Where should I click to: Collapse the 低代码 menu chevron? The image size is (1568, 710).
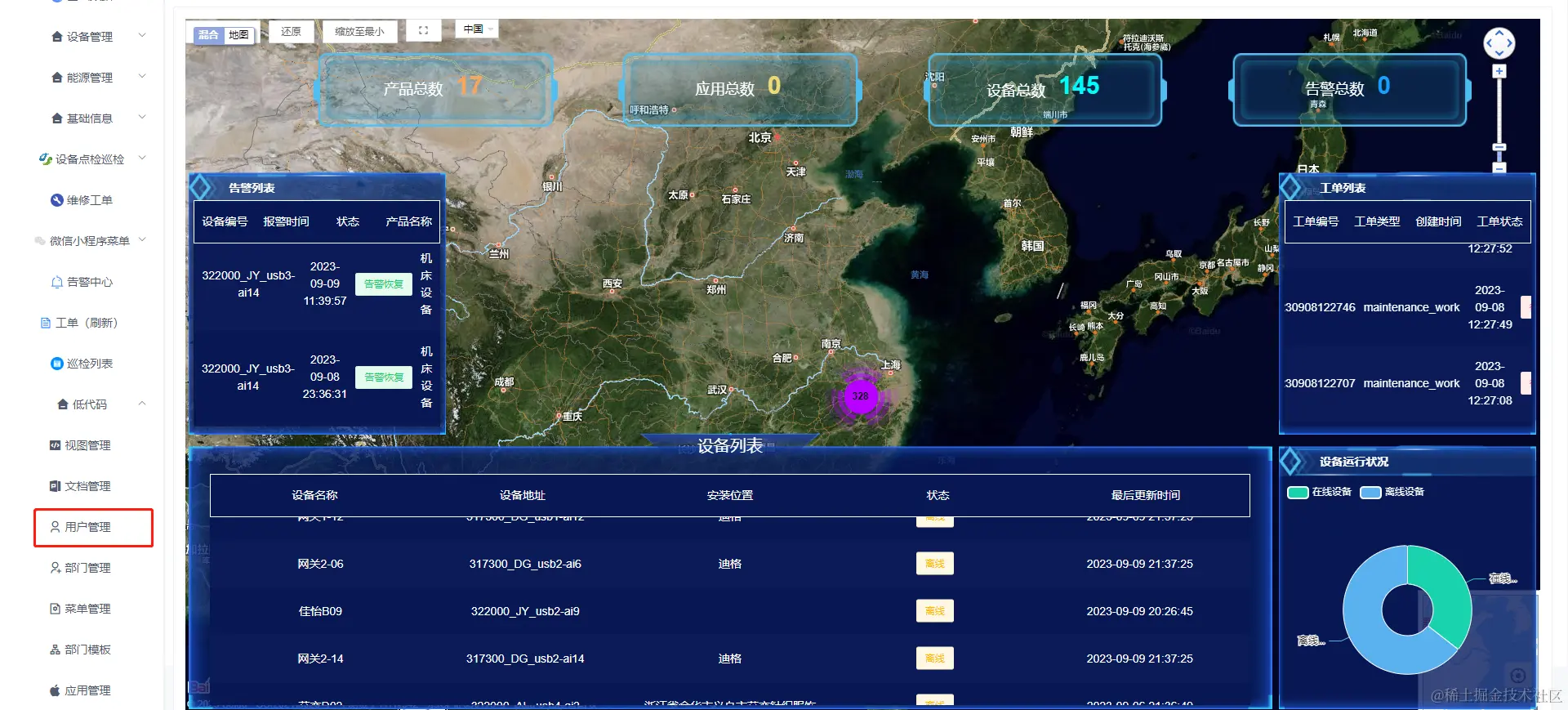tap(142, 404)
